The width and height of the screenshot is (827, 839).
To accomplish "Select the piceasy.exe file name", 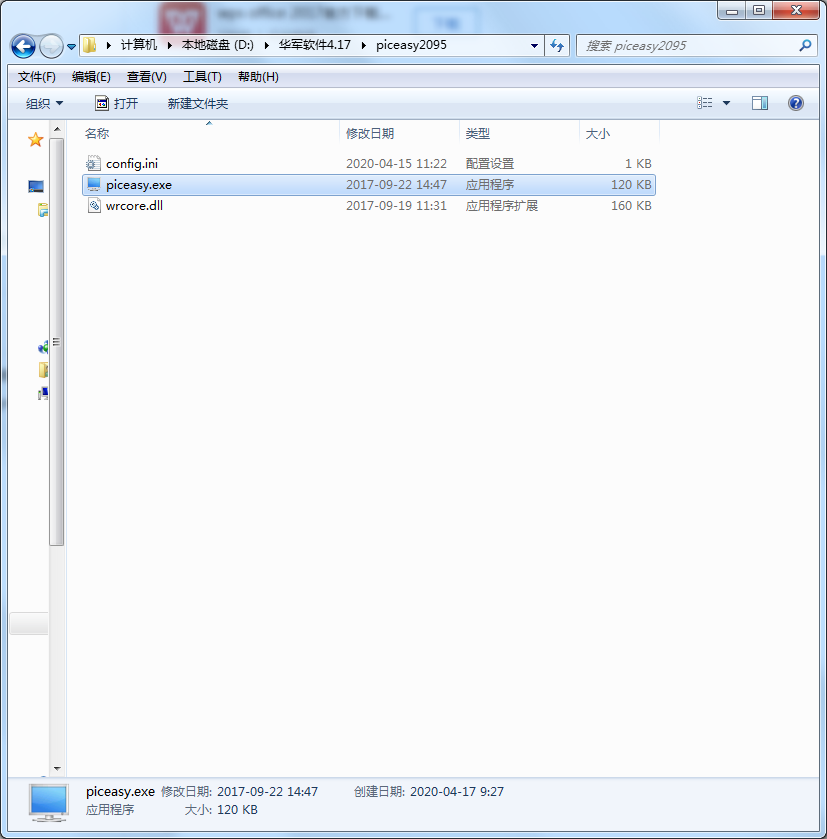I will tap(139, 185).
